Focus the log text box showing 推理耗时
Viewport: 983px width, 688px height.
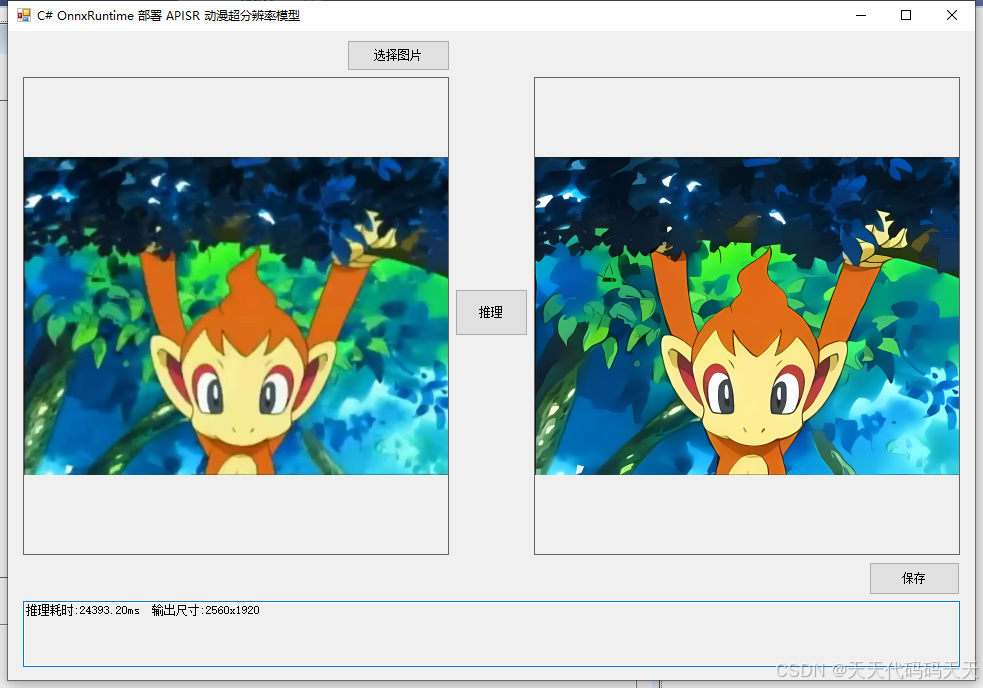491,633
